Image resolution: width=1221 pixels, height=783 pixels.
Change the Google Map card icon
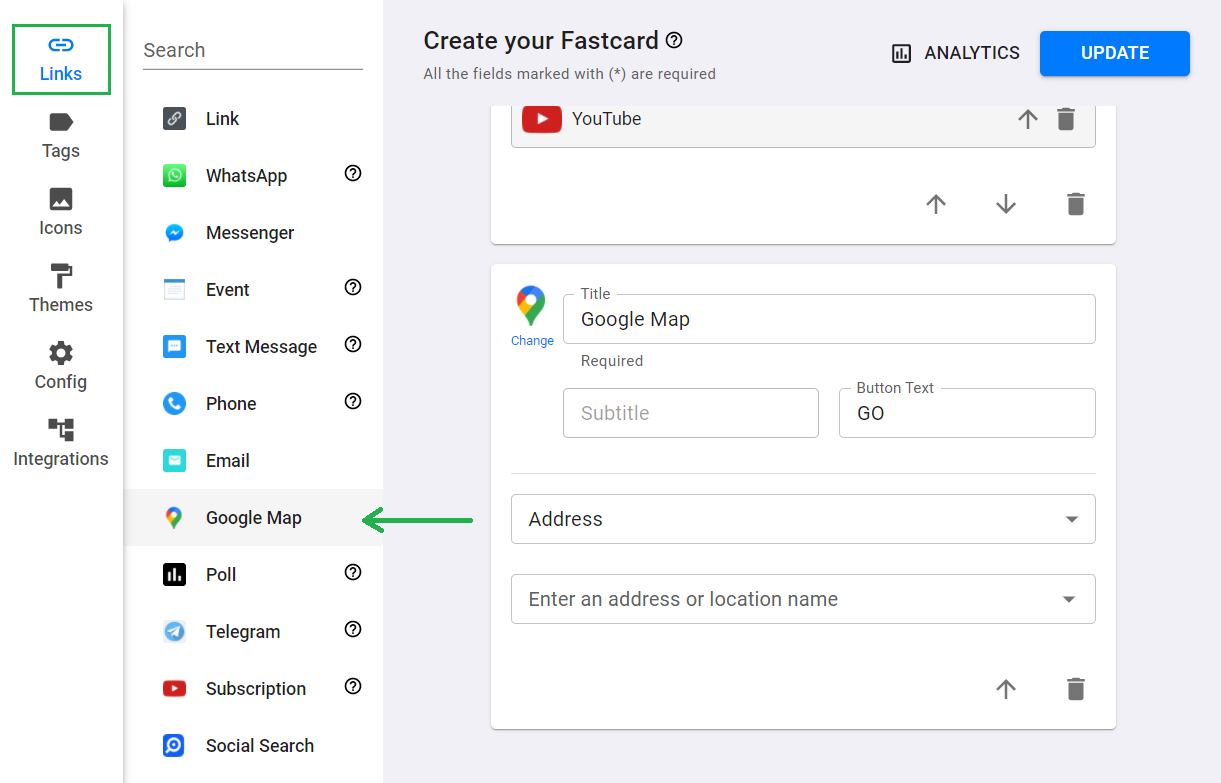pyautogui.click(x=532, y=341)
